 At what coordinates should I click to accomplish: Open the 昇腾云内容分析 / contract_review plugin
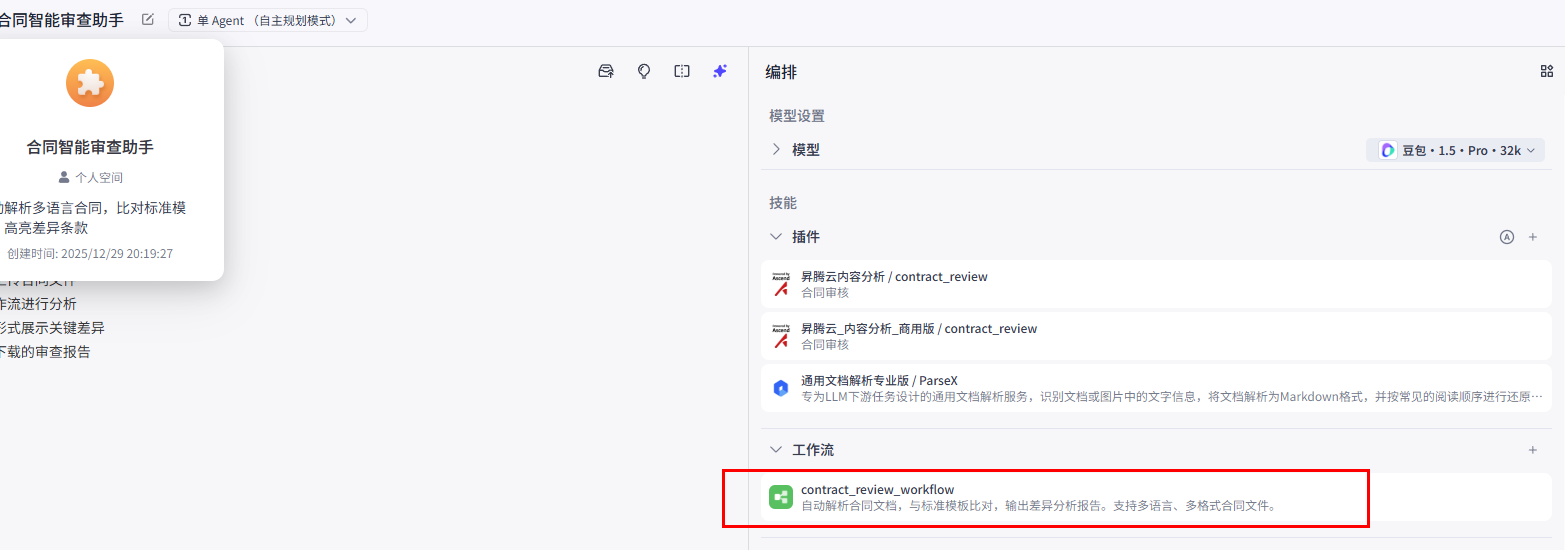(x=1156, y=284)
